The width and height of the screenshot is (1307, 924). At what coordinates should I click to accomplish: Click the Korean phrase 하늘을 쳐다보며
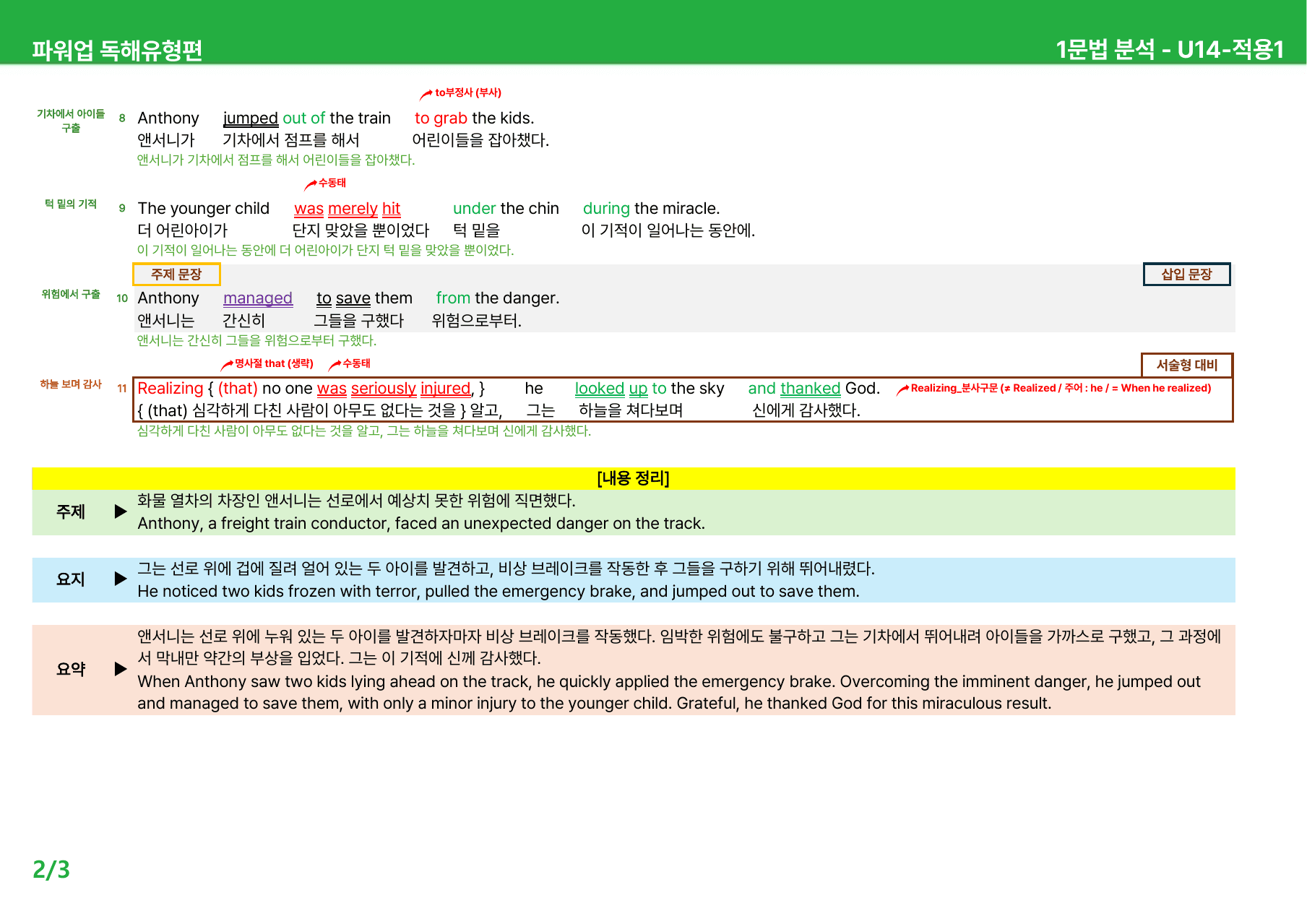coord(631,410)
